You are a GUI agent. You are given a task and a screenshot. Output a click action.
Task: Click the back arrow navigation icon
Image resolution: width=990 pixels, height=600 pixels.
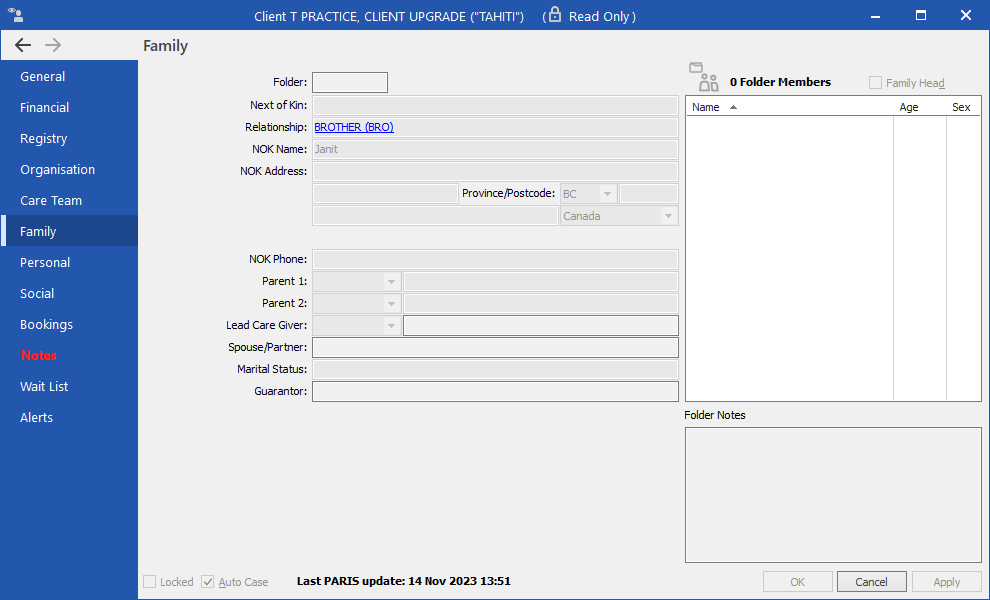pyautogui.click(x=23, y=45)
